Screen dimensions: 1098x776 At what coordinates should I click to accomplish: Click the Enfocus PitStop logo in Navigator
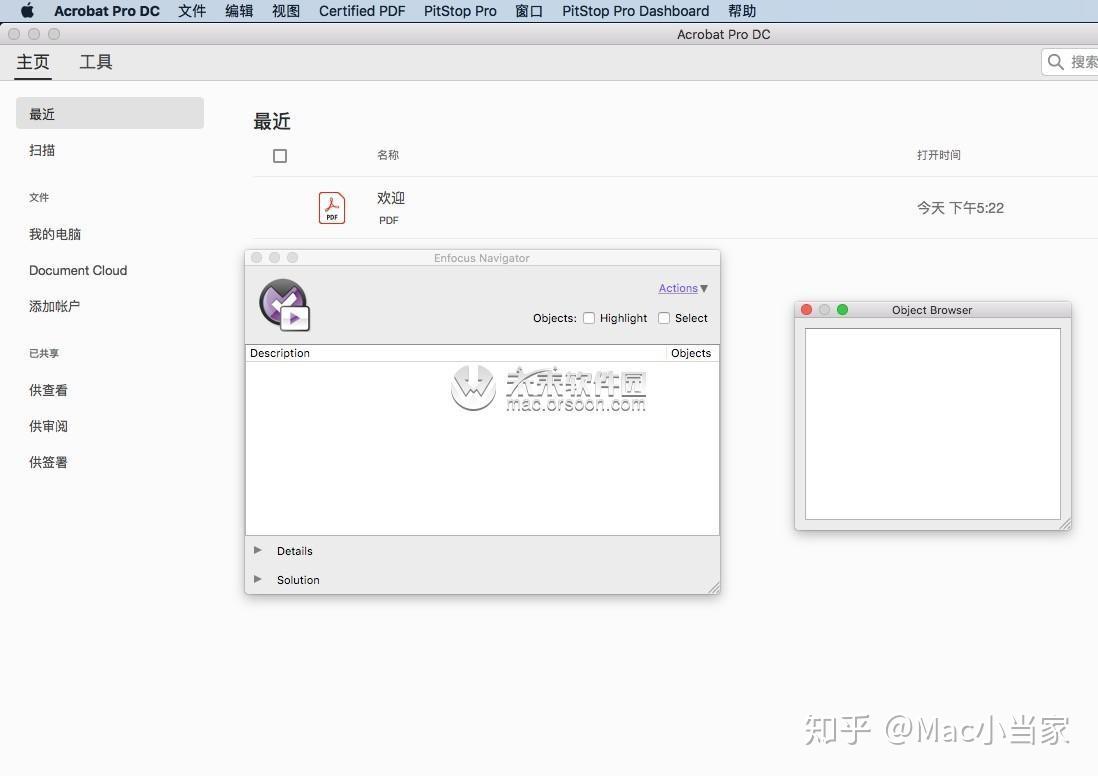(283, 302)
